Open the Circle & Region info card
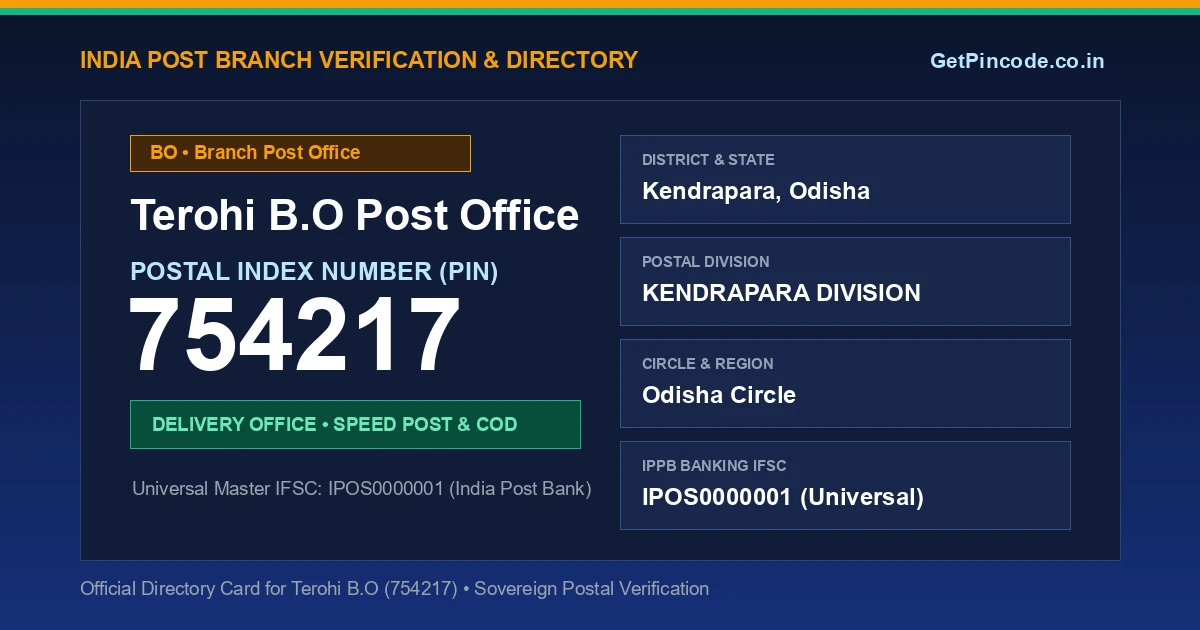This screenshot has height=630, width=1200. (845, 383)
